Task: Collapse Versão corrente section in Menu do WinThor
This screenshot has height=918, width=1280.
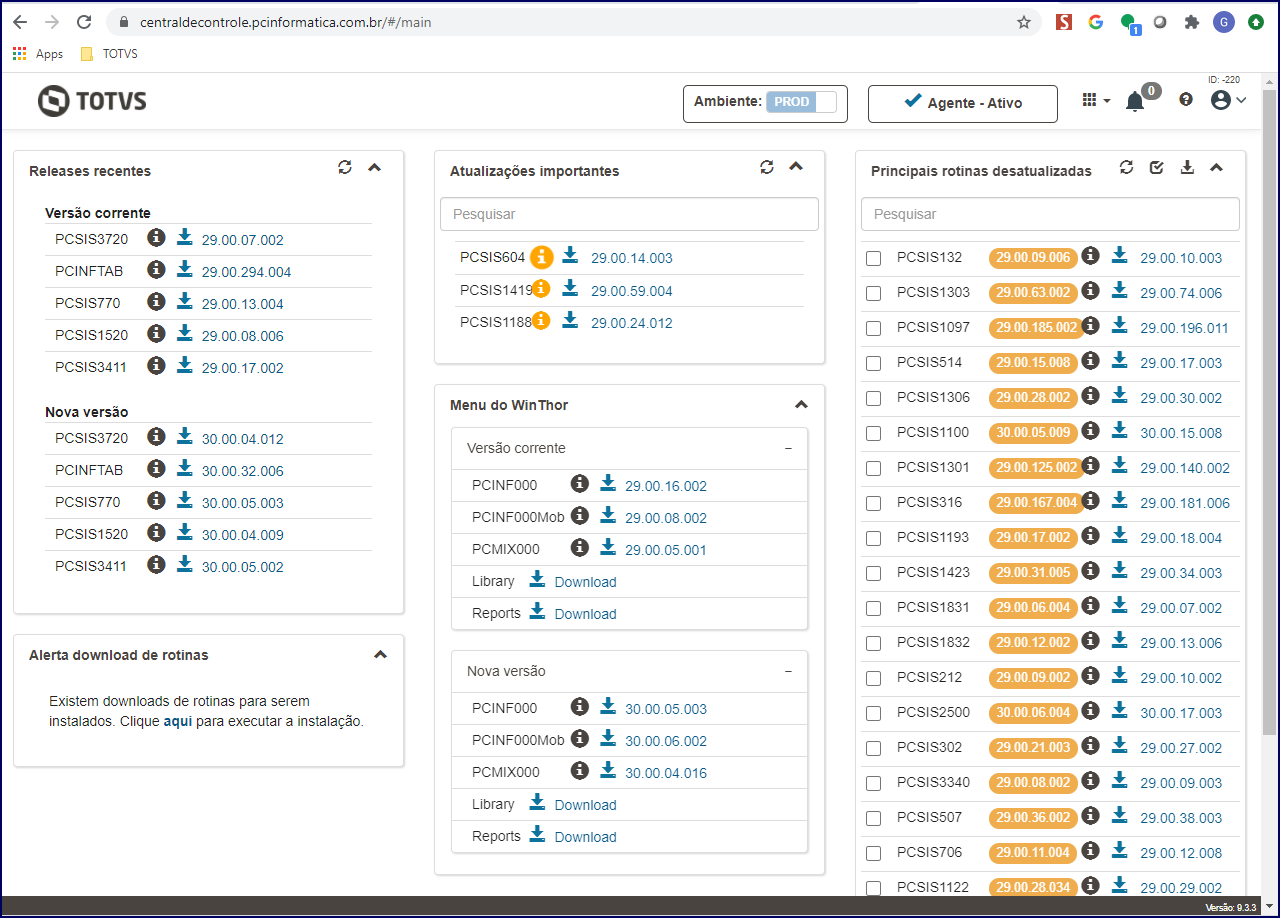Action: click(x=788, y=449)
